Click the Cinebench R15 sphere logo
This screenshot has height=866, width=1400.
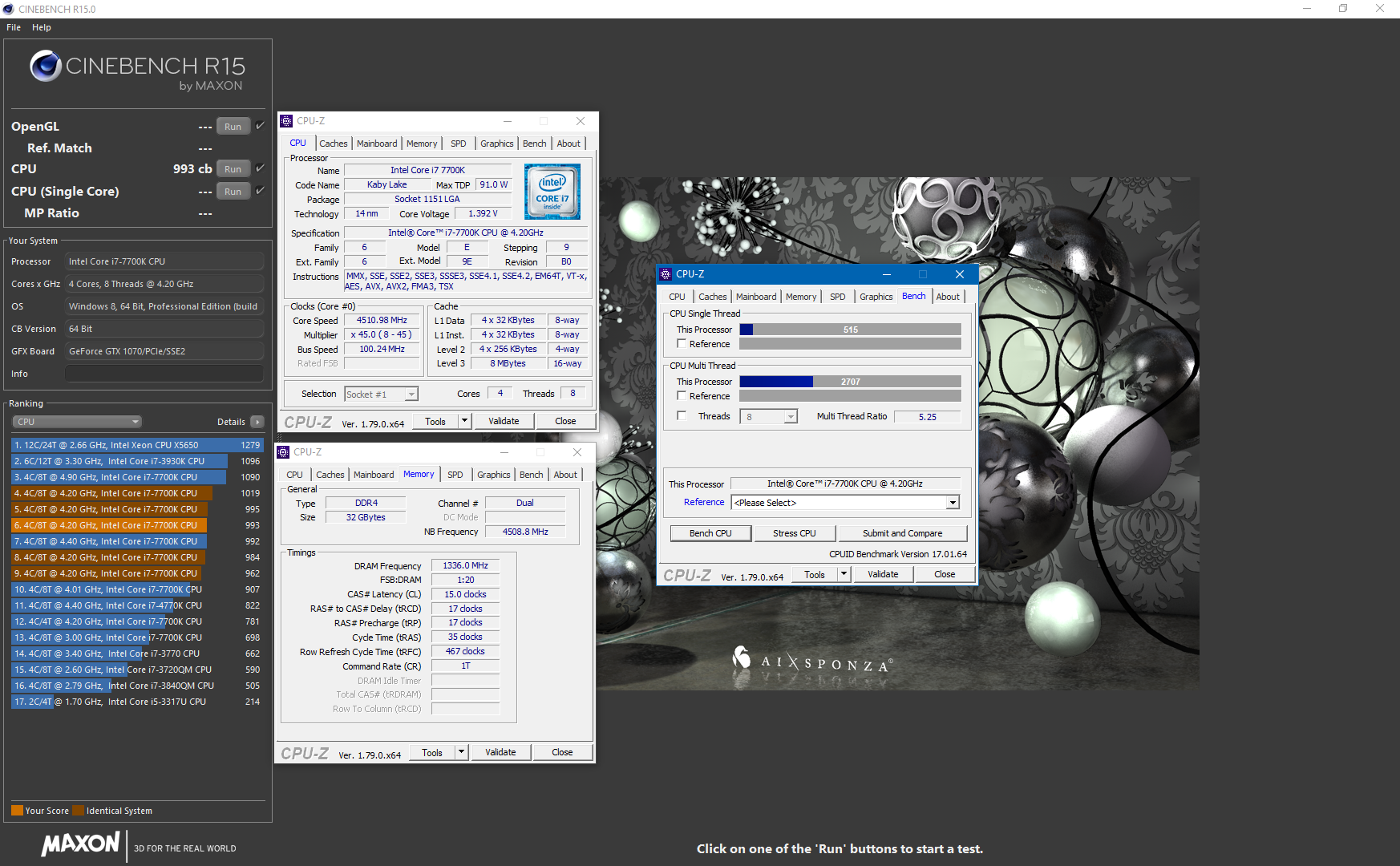pyautogui.click(x=46, y=66)
